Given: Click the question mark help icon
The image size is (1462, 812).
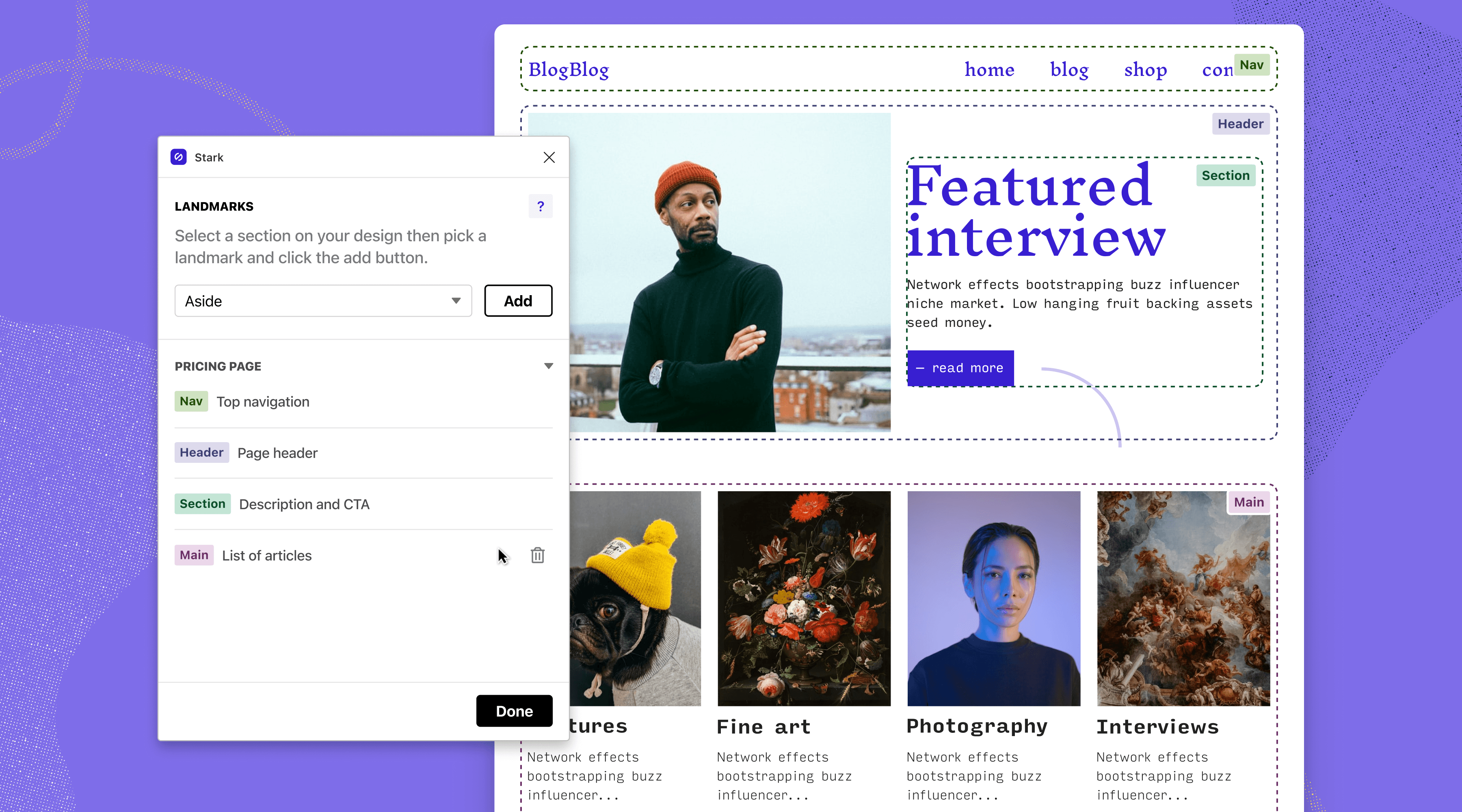Looking at the screenshot, I should pyautogui.click(x=540, y=207).
